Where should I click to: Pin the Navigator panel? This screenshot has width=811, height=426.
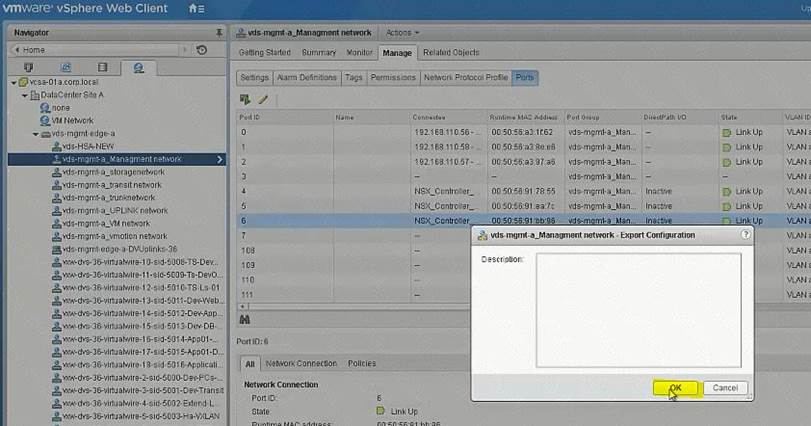[220, 33]
